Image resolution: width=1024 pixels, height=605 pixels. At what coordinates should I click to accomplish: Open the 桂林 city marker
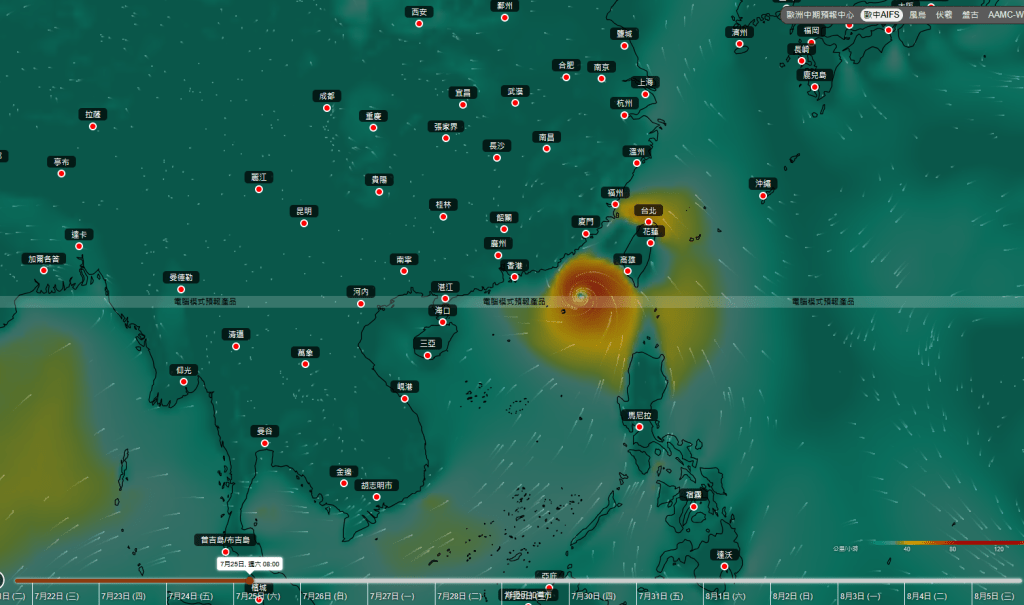(443, 216)
